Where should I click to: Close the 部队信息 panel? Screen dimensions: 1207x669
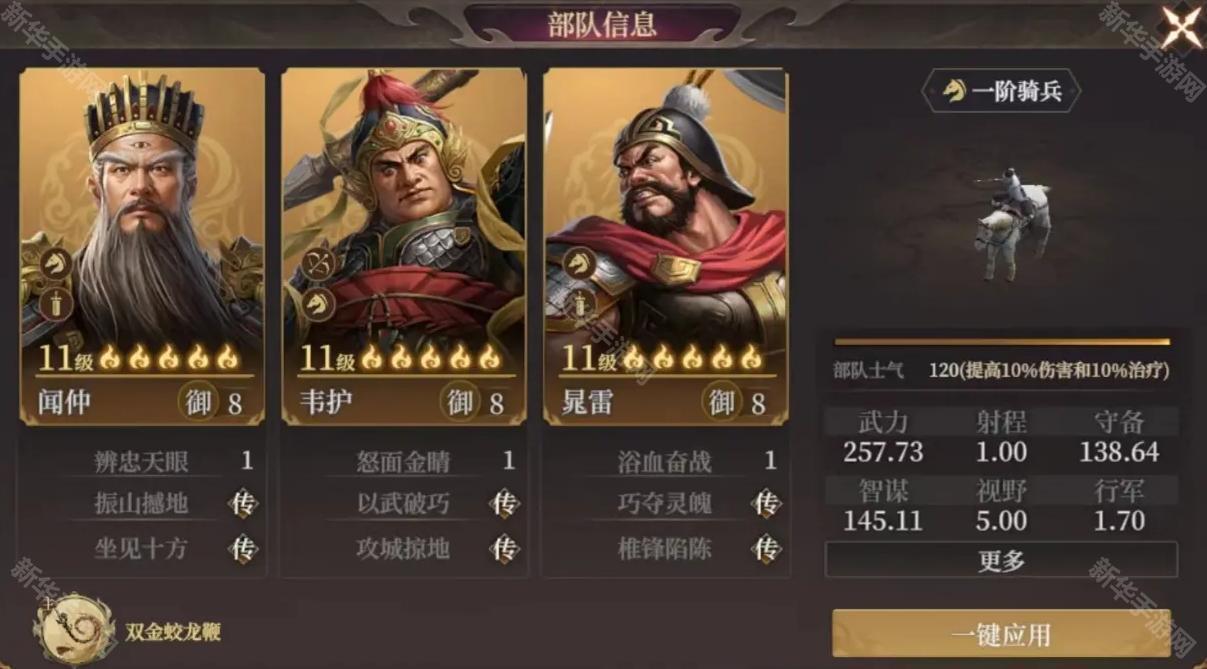(x=1181, y=26)
